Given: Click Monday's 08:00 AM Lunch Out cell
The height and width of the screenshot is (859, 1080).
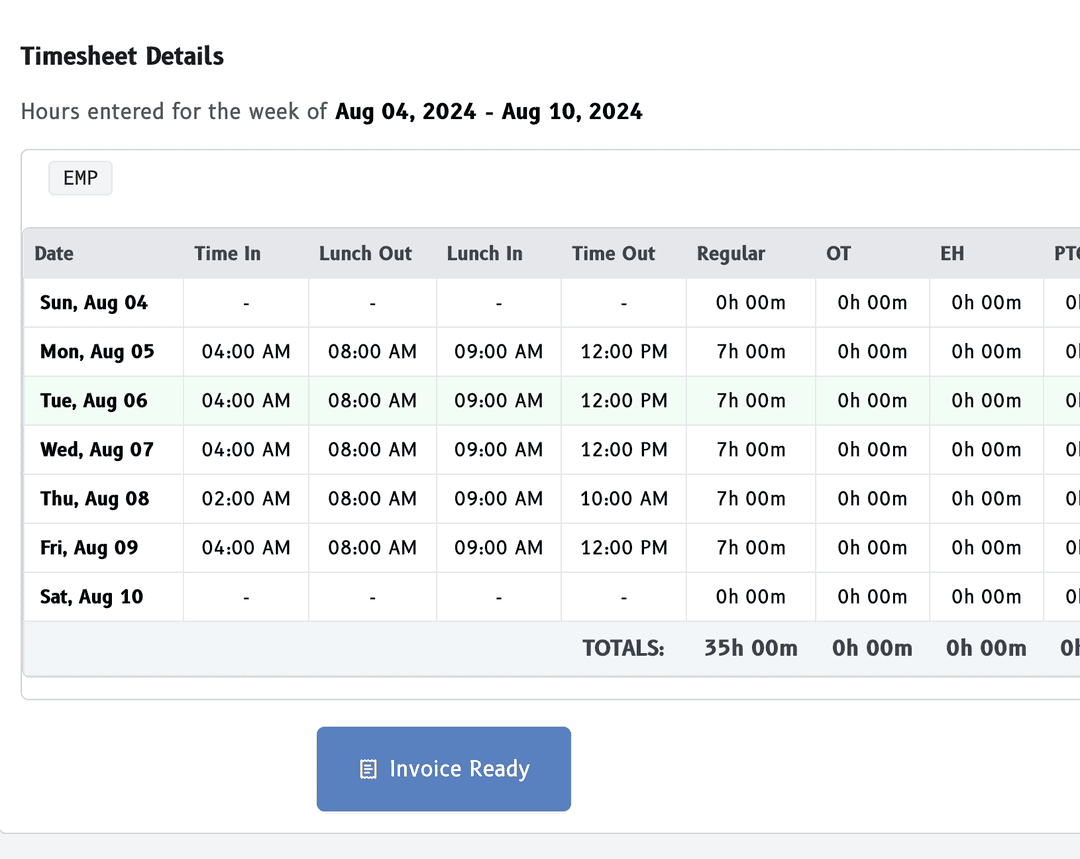Looking at the screenshot, I should (372, 352).
